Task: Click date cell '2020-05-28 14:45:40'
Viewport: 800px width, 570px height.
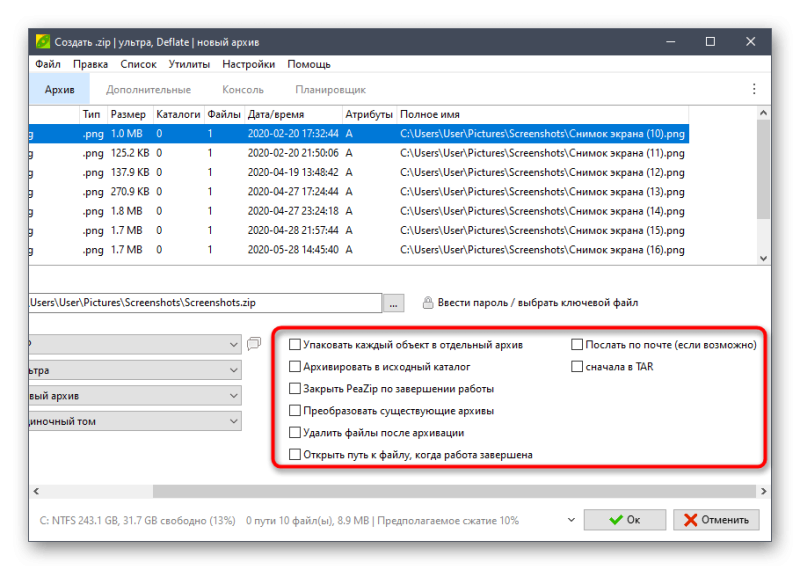Action: [x=293, y=250]
